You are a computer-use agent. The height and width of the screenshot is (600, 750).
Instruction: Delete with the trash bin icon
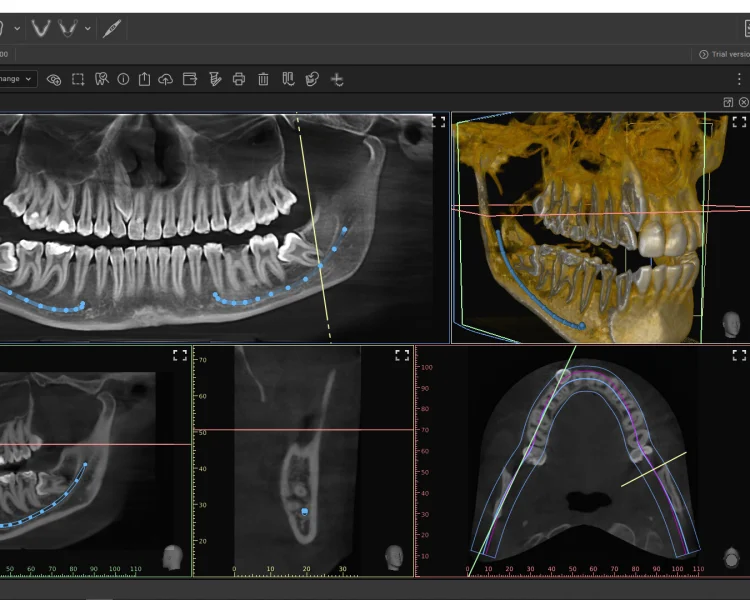(x=263, y=79)
